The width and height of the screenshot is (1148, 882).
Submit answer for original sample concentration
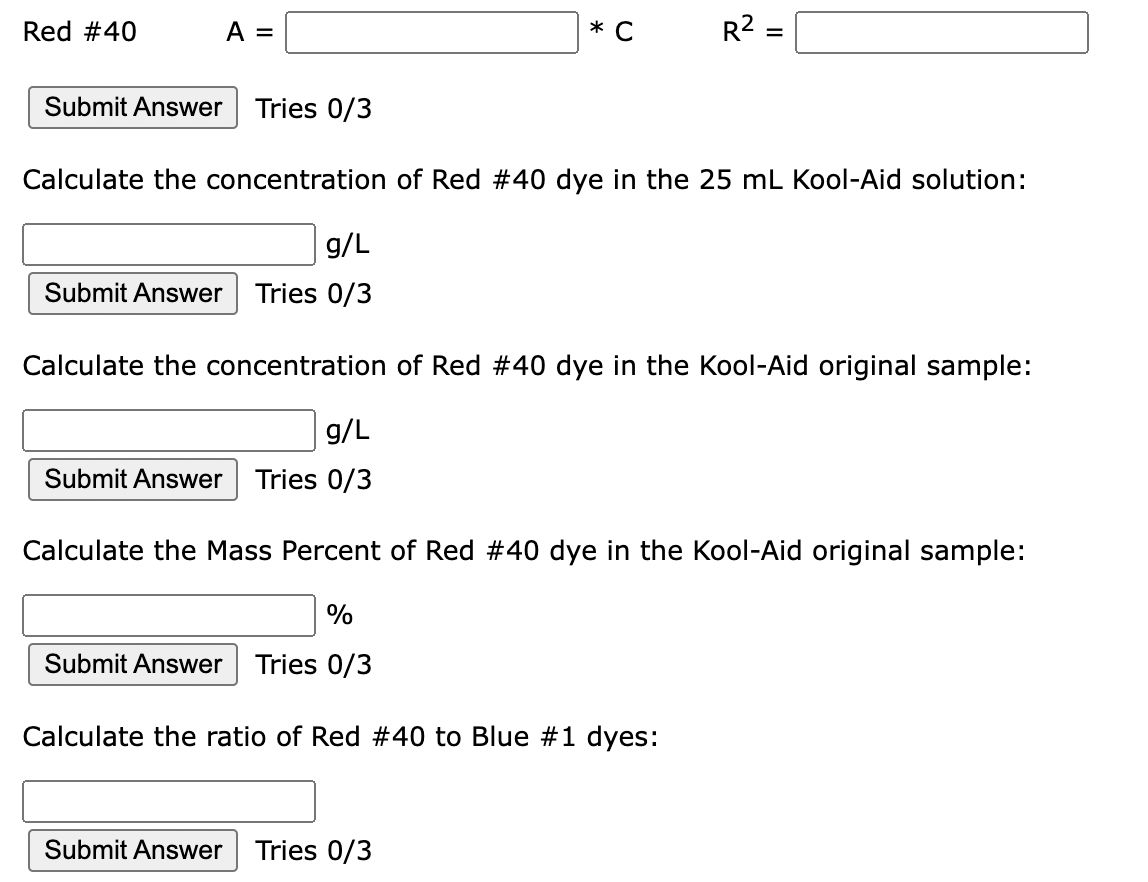pyautogui.click(x=133, y=479)
